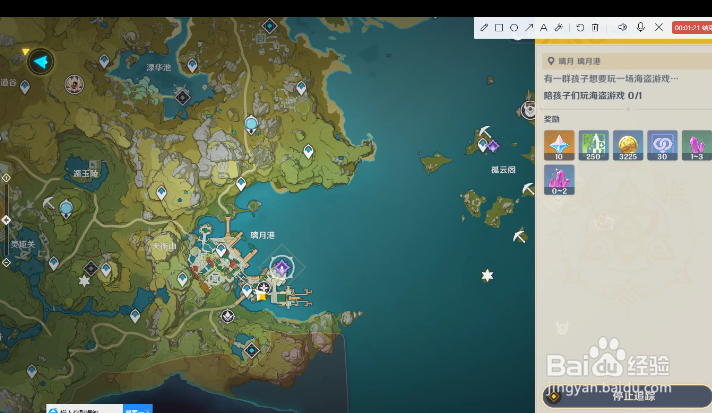Screen dimensions: 712x413
Task: Click the Statue of Seven beside the 遥玉陵 pickaxe
Action: coord(66,210)
